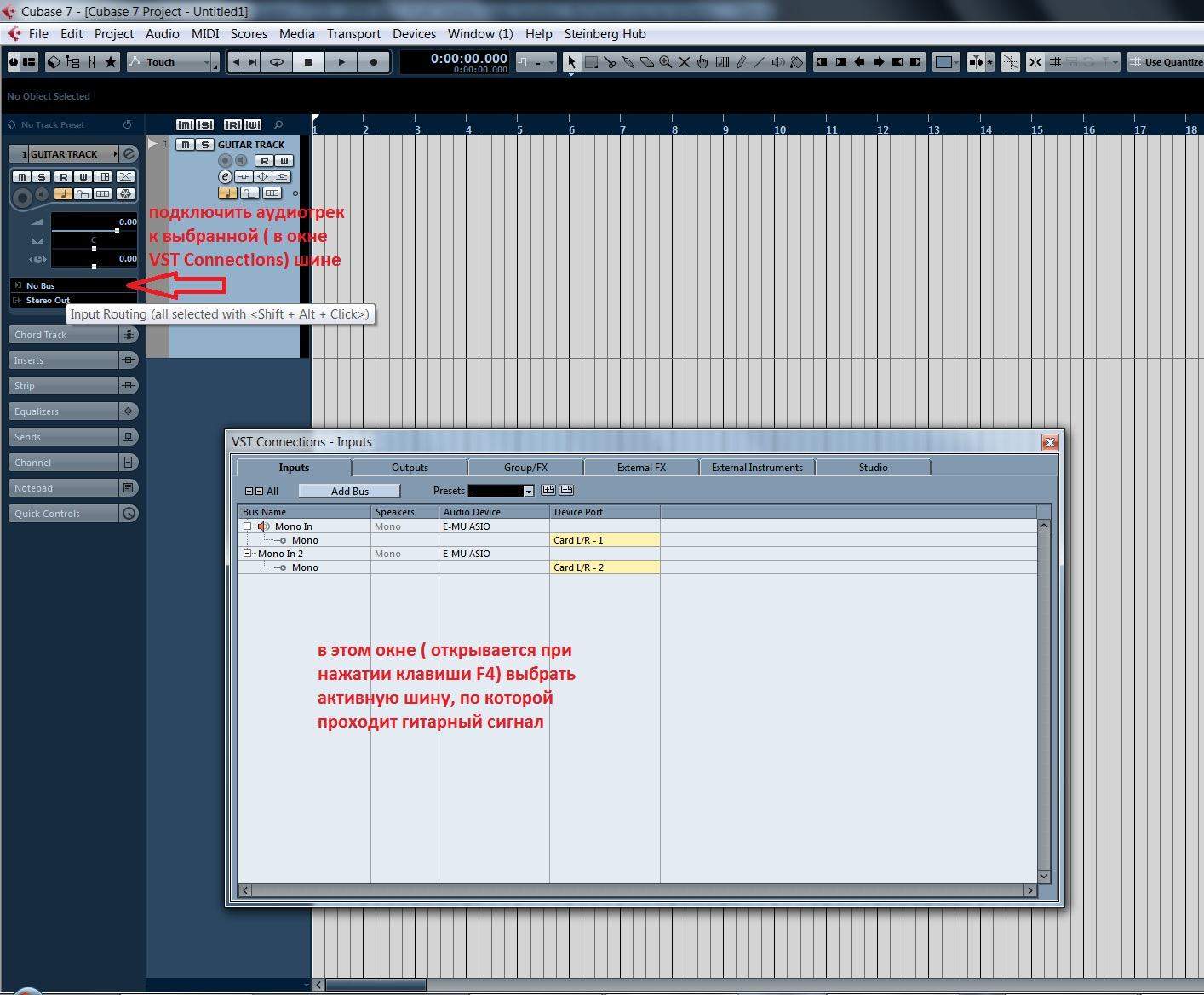Reload track preset icon in Inspector
Screen dimensions: 1204x995
click(x=127, y=124)
